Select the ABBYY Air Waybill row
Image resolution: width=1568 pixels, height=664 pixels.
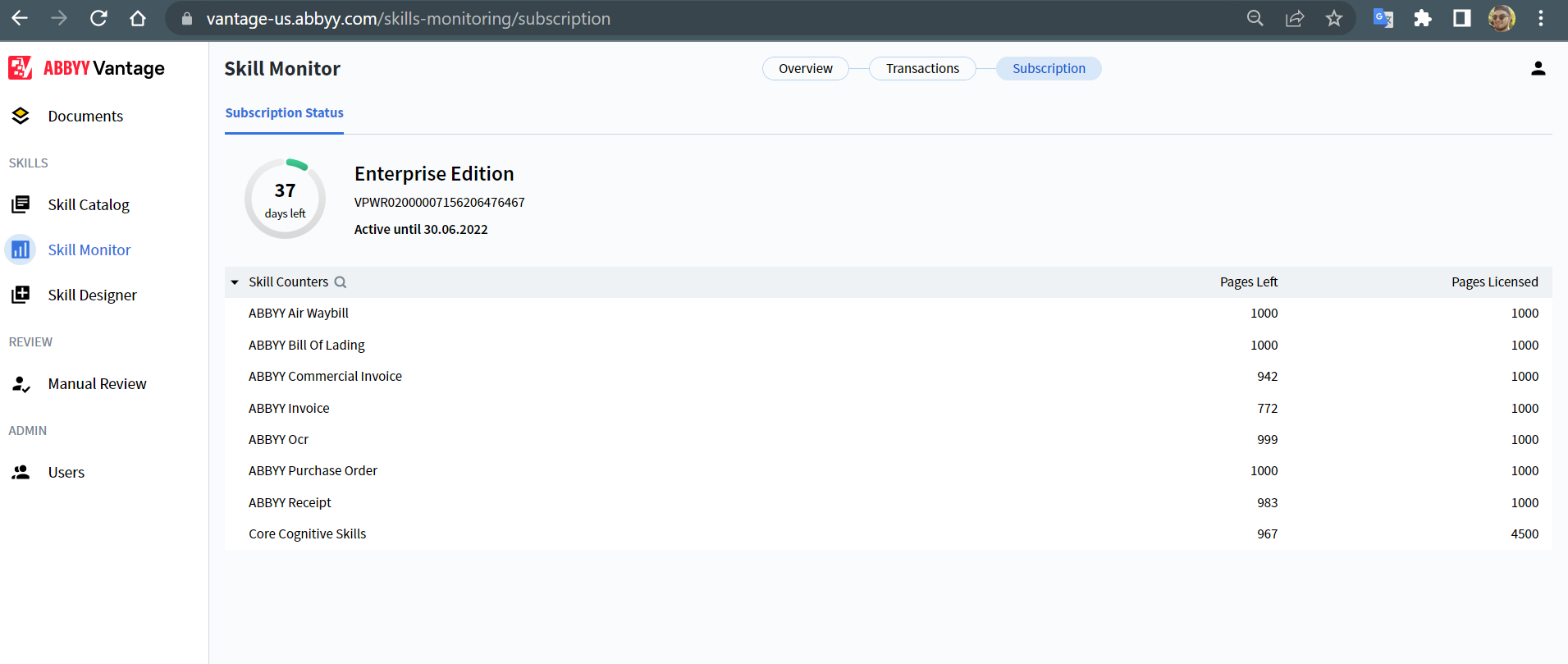point(889,314)
